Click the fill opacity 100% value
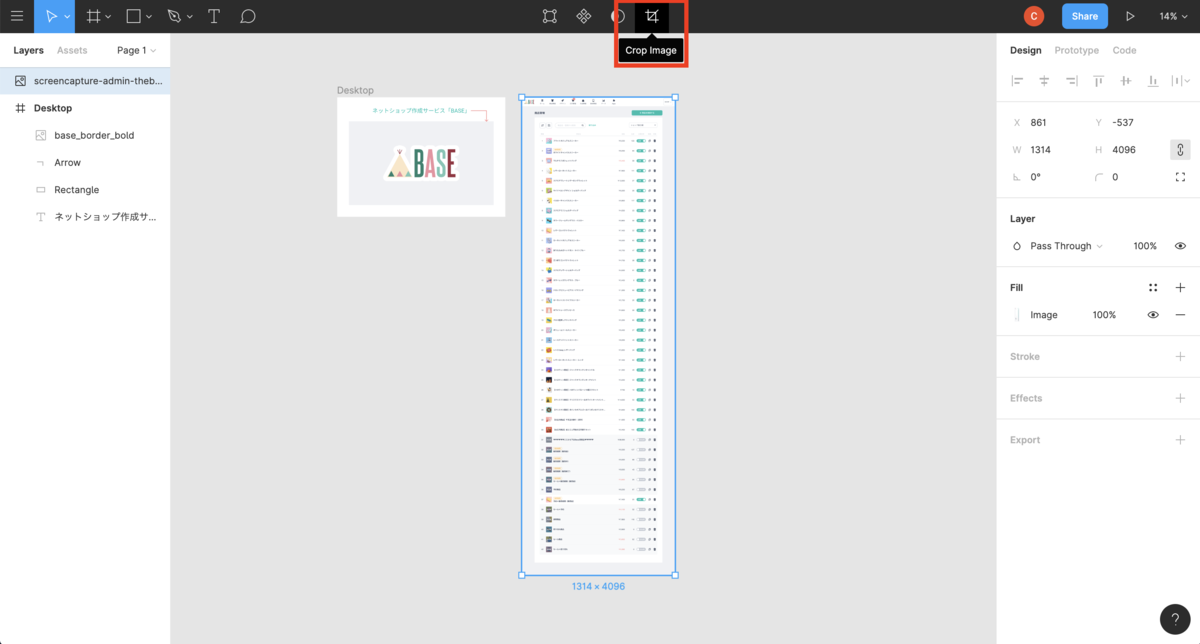 [1104, 315]
